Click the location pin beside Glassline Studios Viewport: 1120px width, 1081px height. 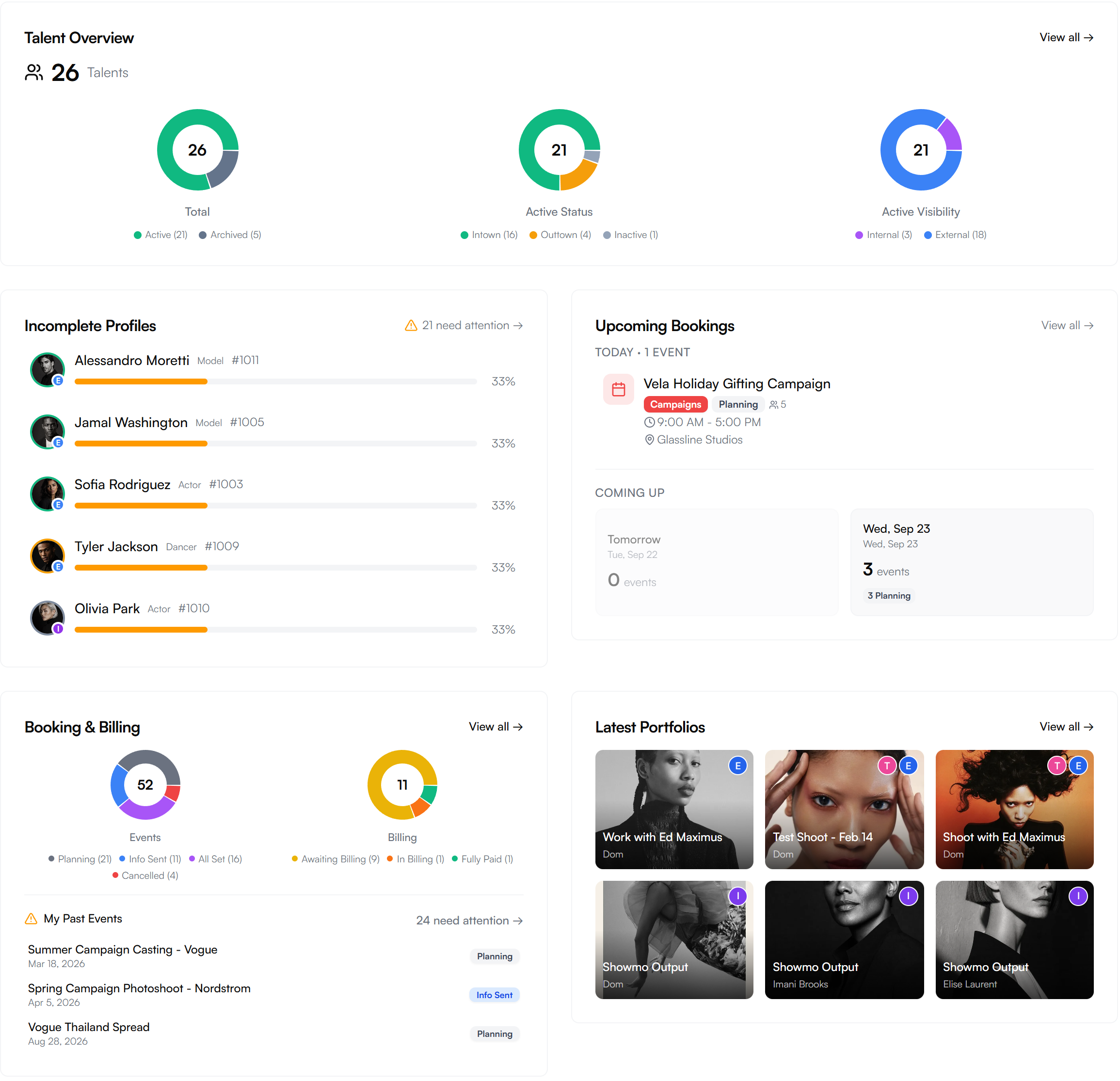click(649, 440)
